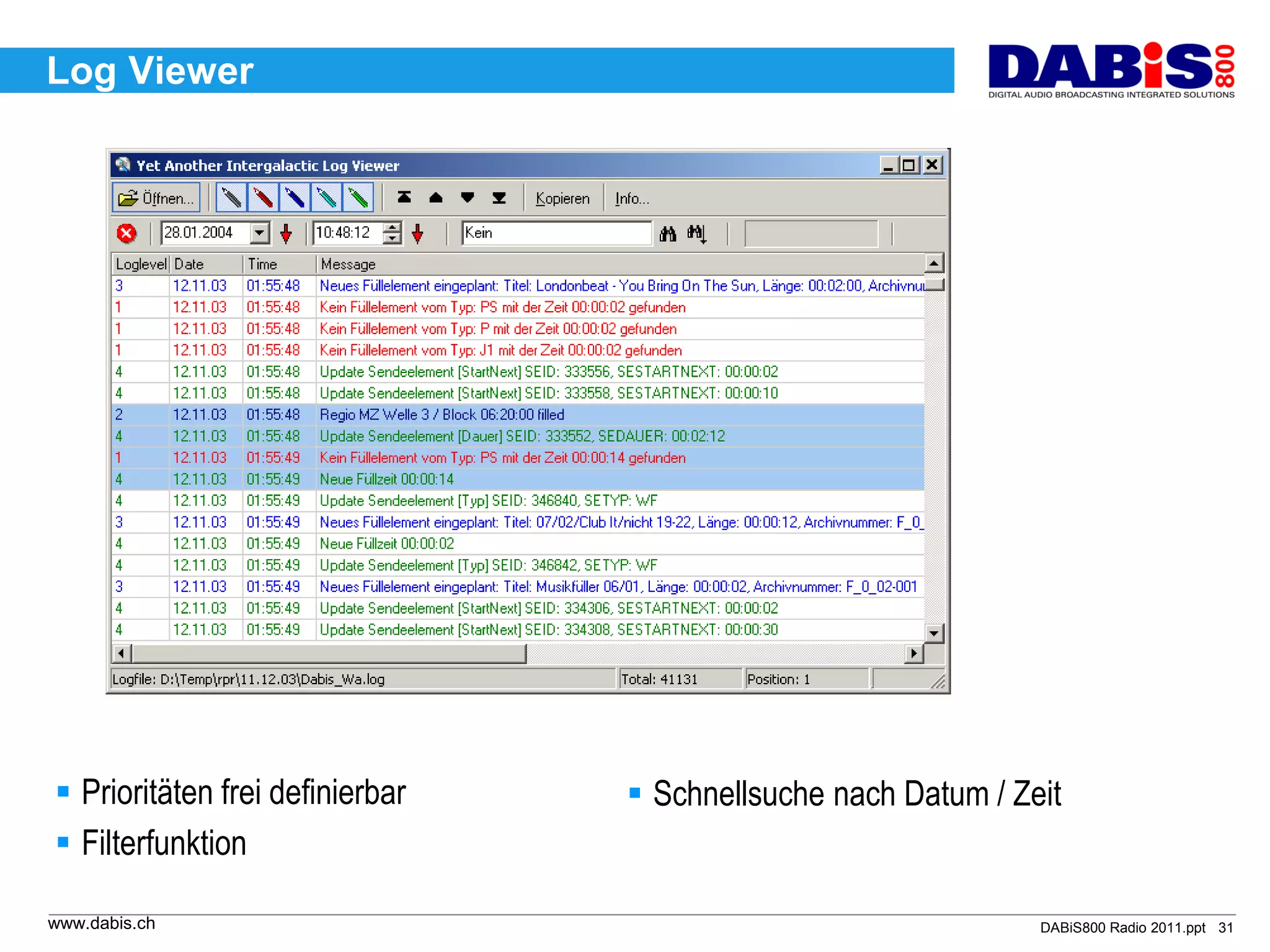Select row 'Typ: J1 mit der Zeit 00:00:02'

(x=518, y=350)
